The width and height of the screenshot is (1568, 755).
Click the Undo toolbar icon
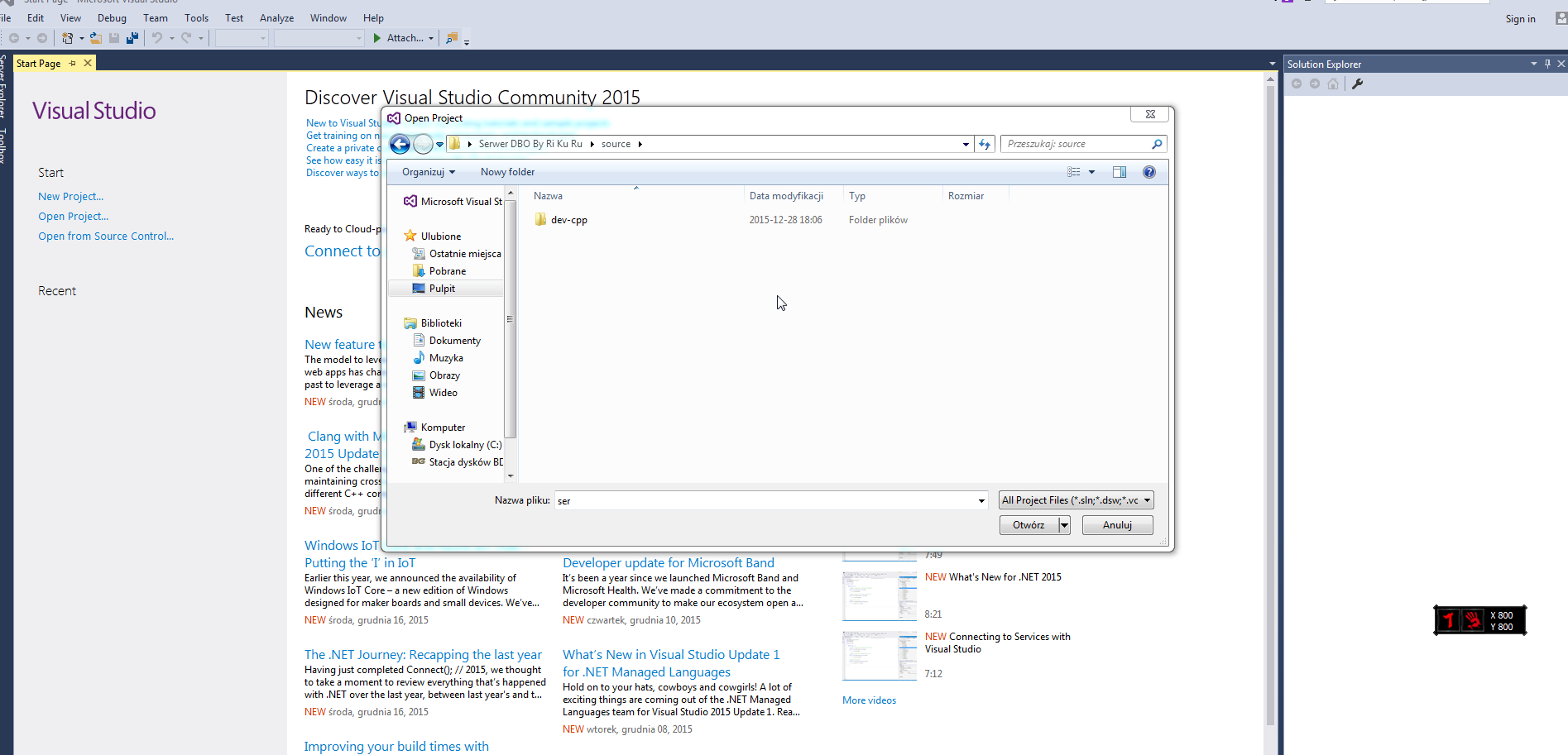click(157, 38)
